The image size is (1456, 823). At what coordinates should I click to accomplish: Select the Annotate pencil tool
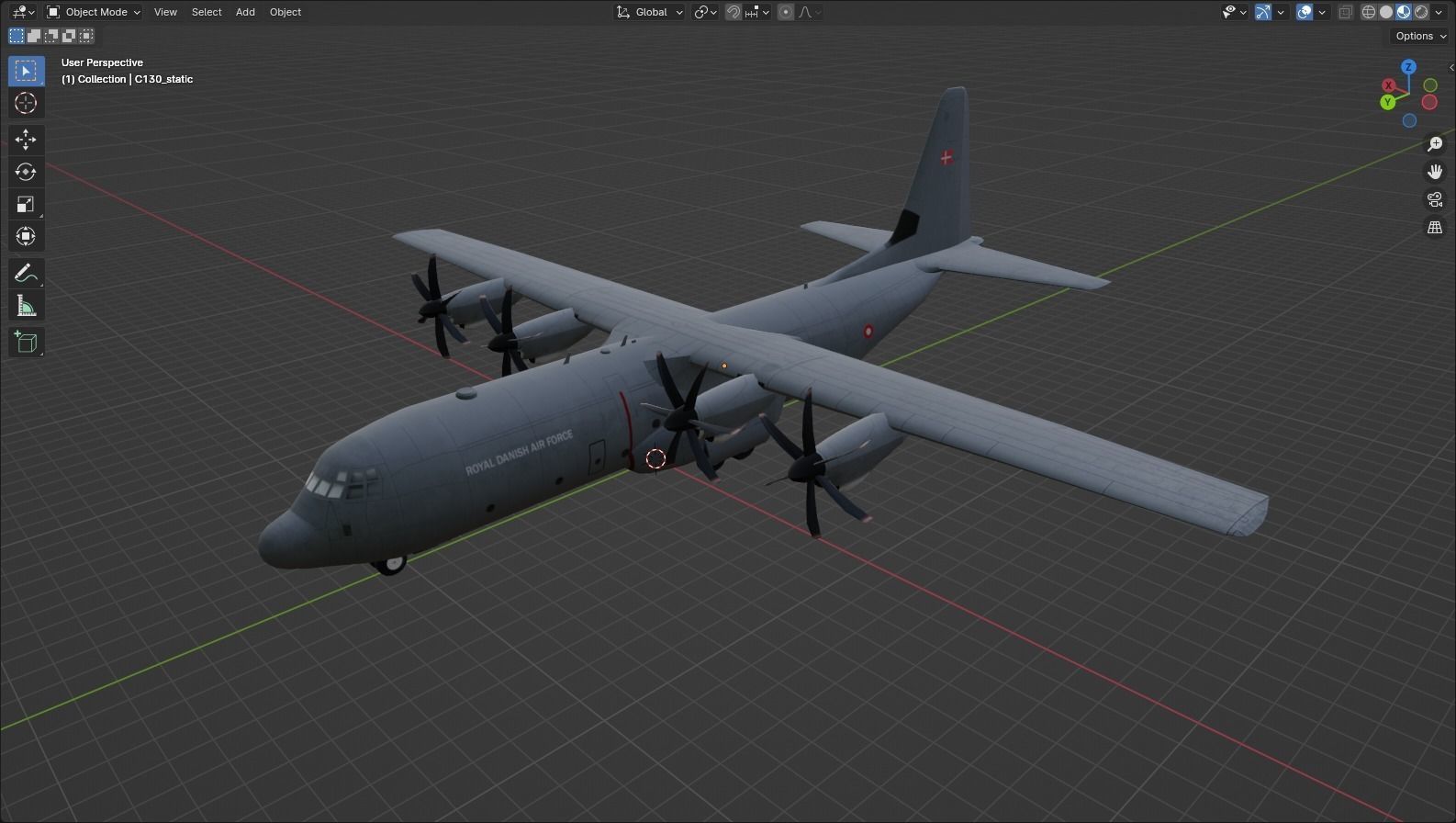pos(26,273)
